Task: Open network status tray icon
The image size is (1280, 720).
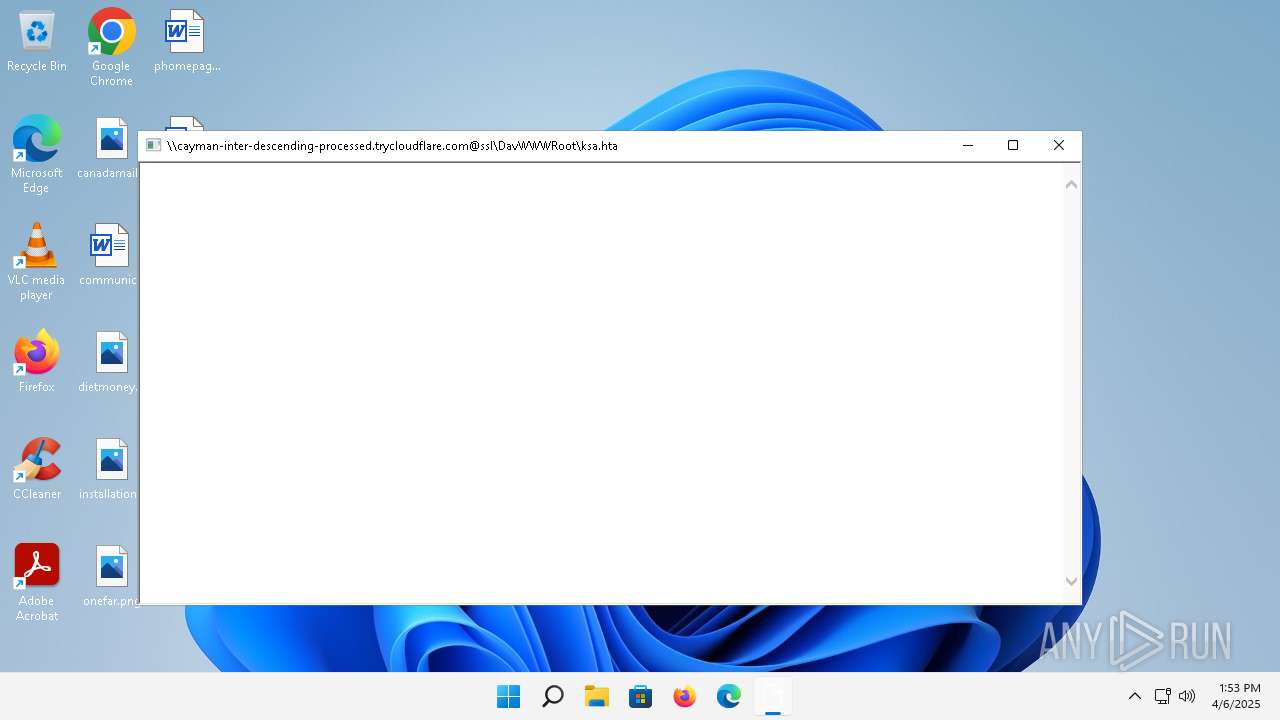Action: [1163, 696]
